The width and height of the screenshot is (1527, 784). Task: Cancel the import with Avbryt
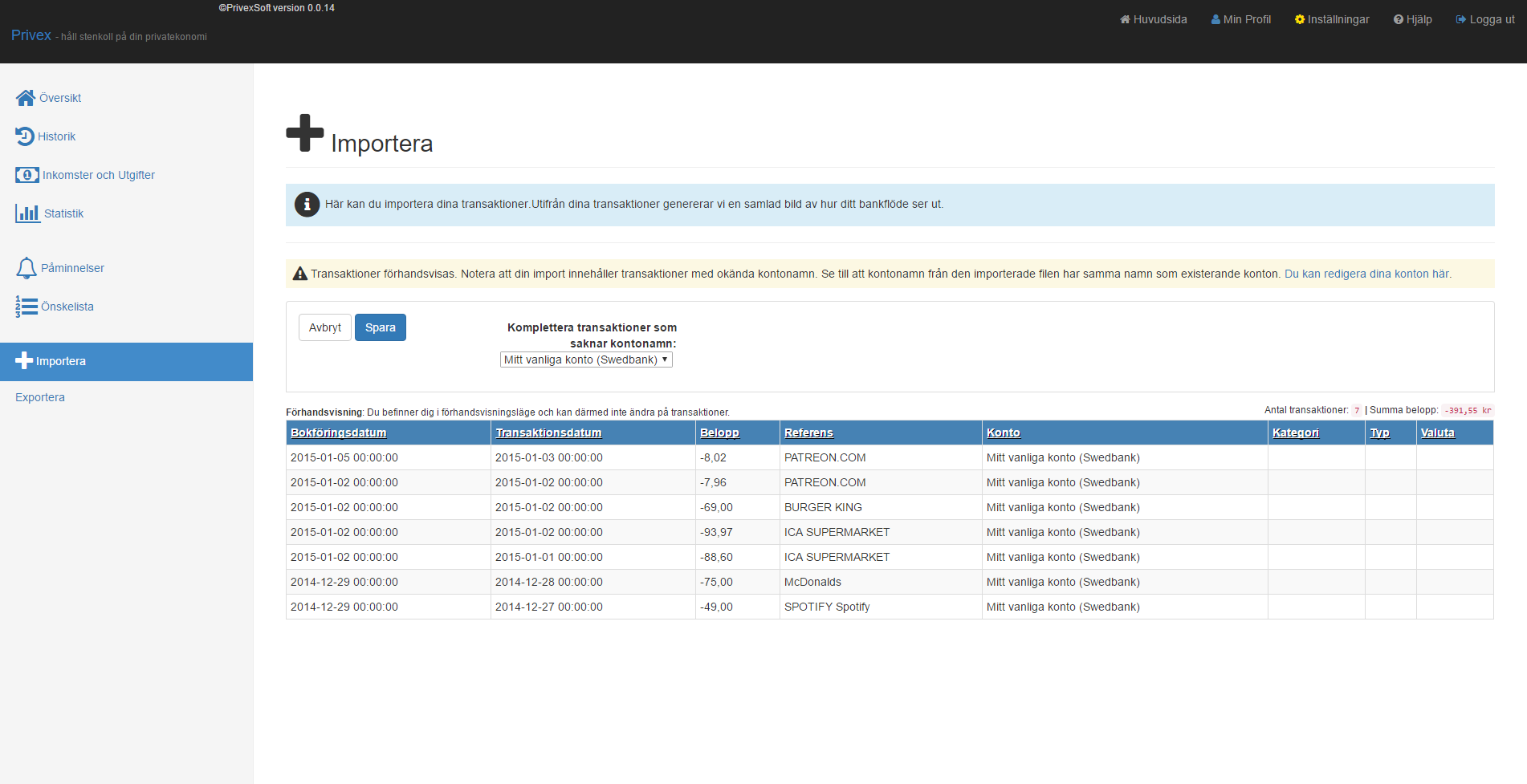[325, 327]
